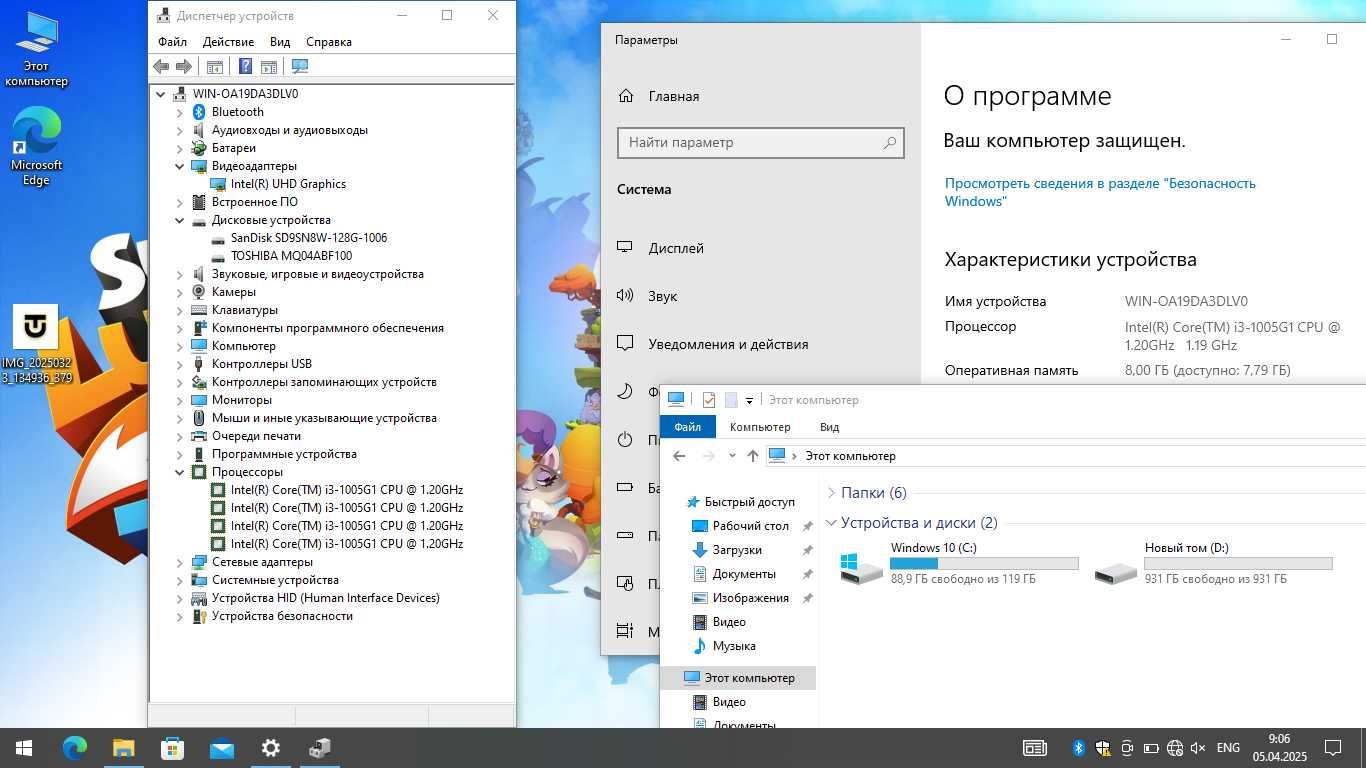Collapse the Видеоадаптеры node
Screen dimensions: 1366x768
click(x=180, y=166)
